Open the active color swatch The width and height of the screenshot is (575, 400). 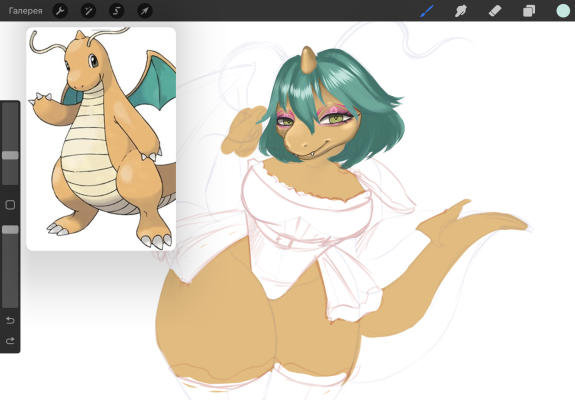(563, 11)
